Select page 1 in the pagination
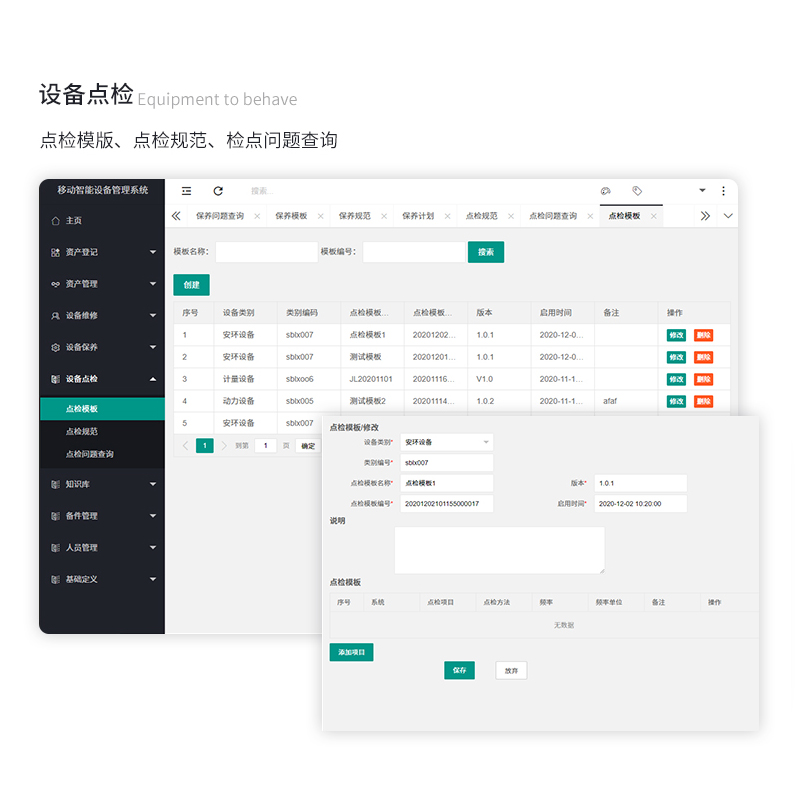800x800 pixels. pyautogui.click(x=205, y=445)
